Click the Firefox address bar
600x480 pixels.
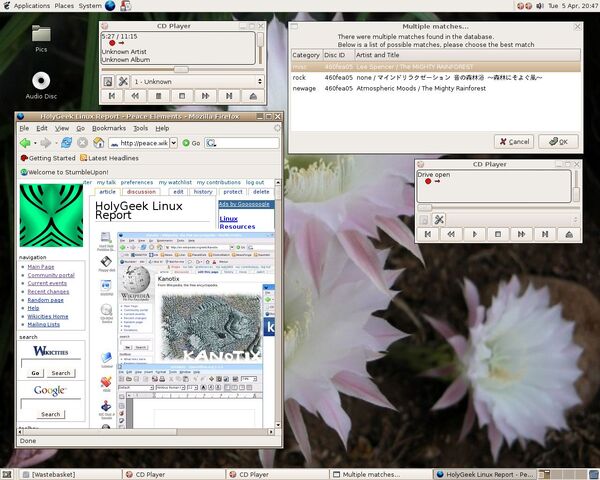(x=139, y=143)
